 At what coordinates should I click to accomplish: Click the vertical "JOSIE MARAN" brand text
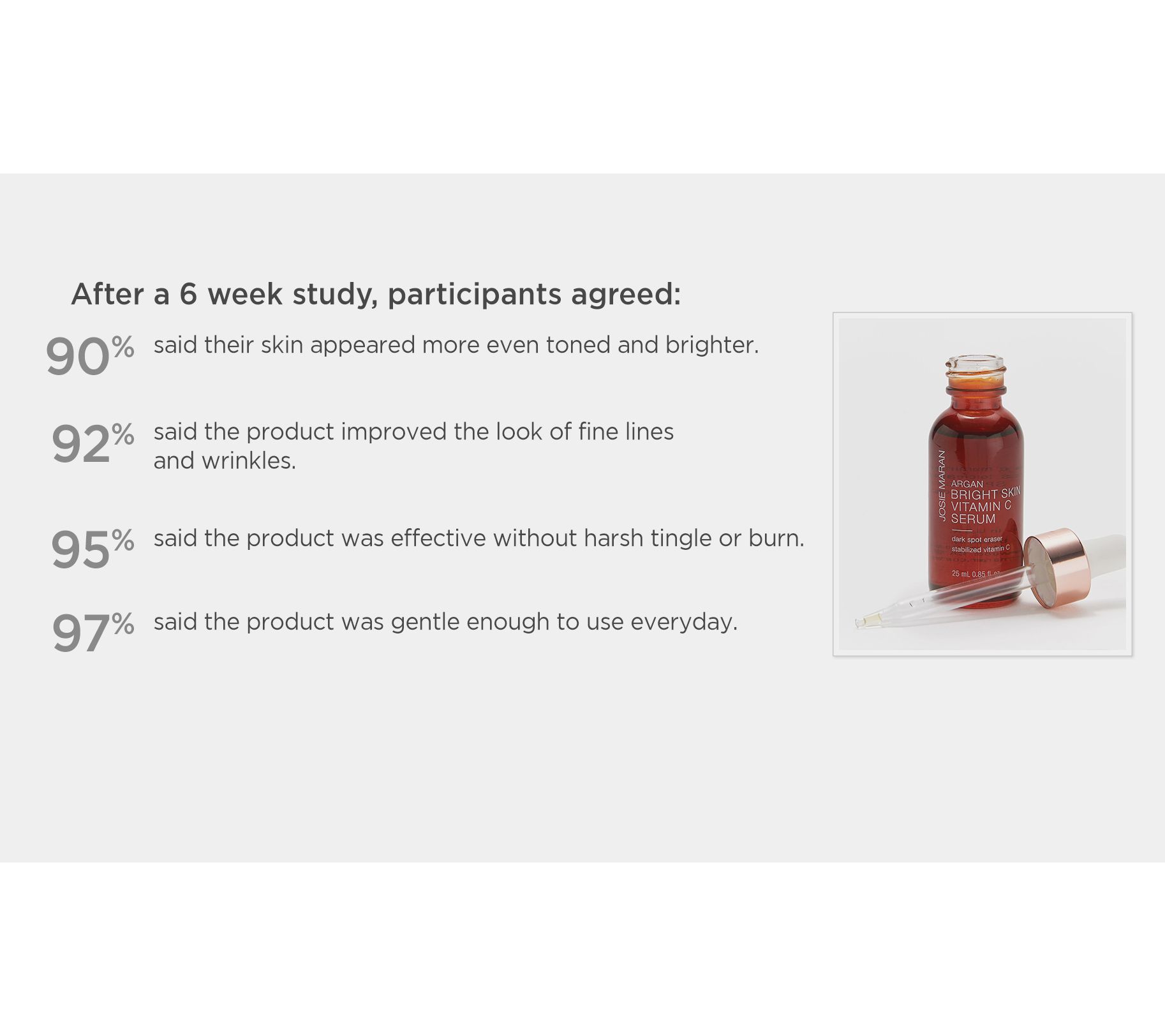coord(942,486)
